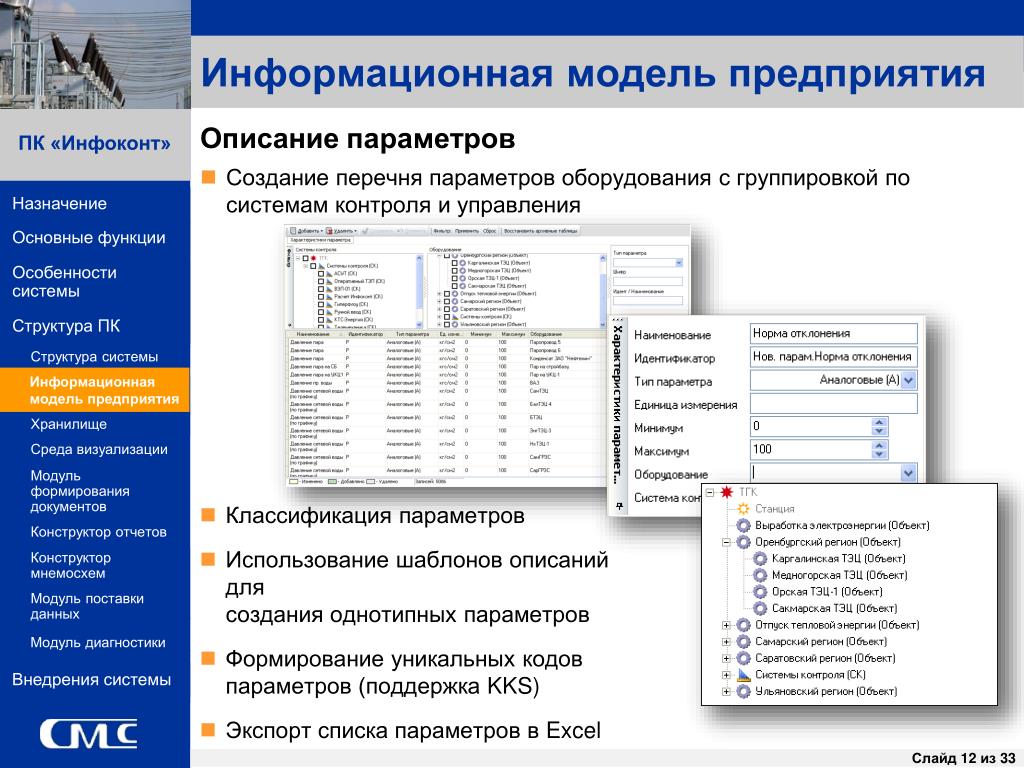Screen dimensions: 1024x768
Task: Click gear icon of Ульяновский регион in dropdown tree
Action: click(x=743, y=691)
